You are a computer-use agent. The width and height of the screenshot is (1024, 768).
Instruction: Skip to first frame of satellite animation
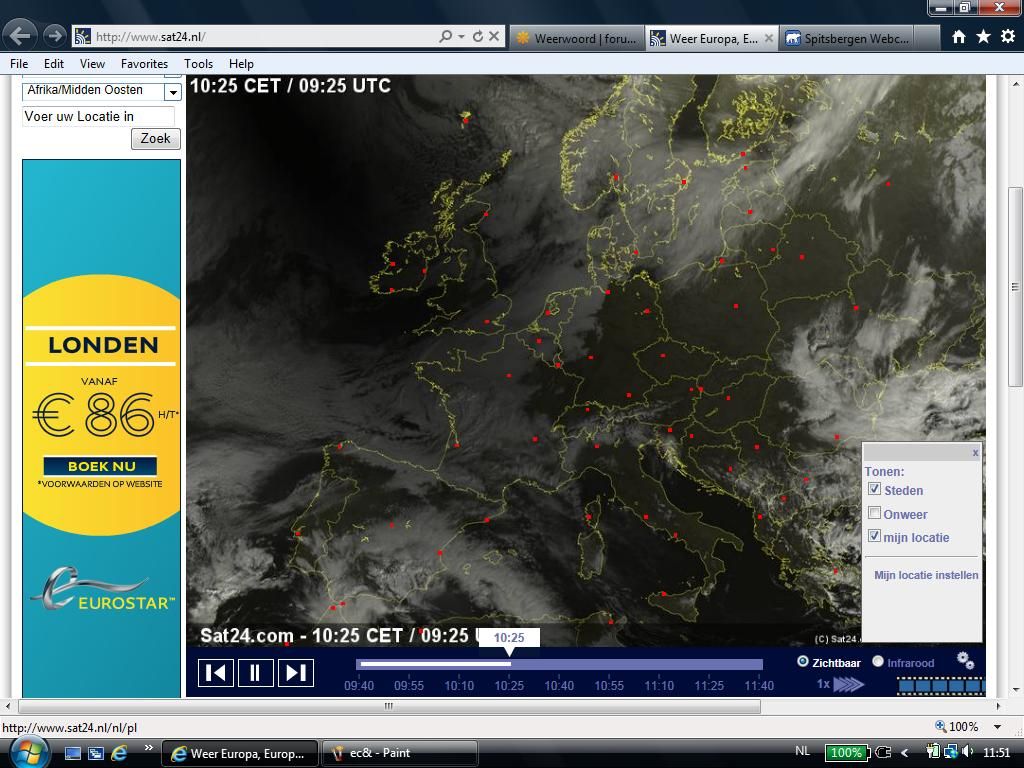coord(216,673)
